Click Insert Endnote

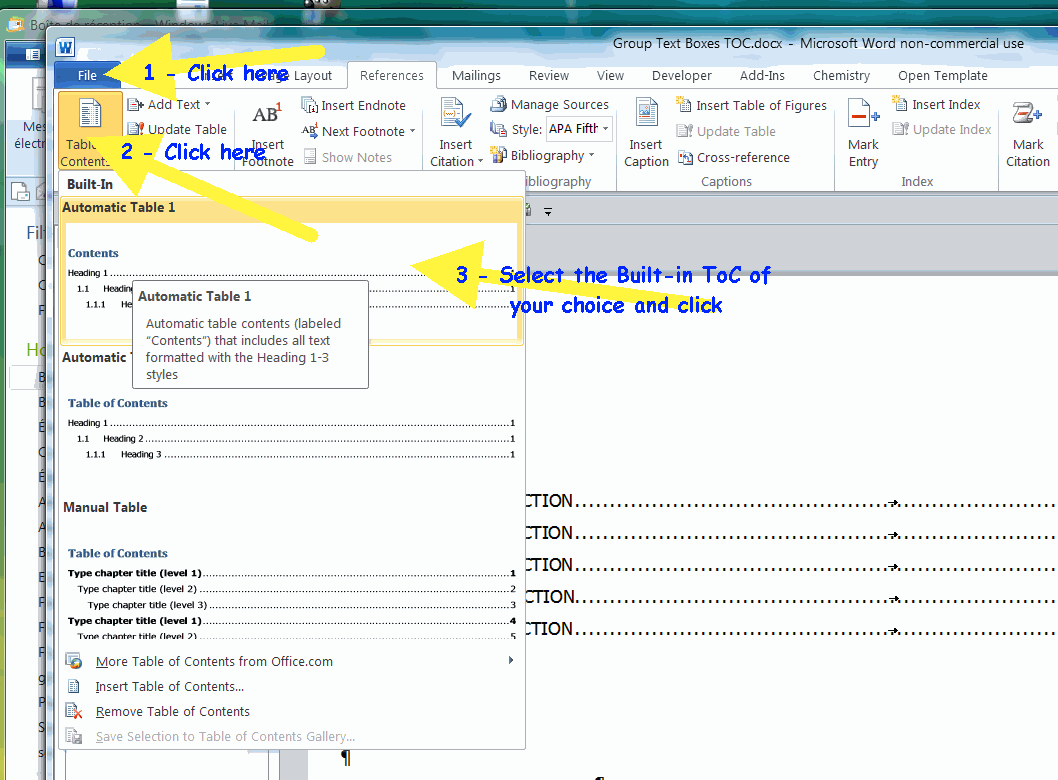tap(354, 105)
